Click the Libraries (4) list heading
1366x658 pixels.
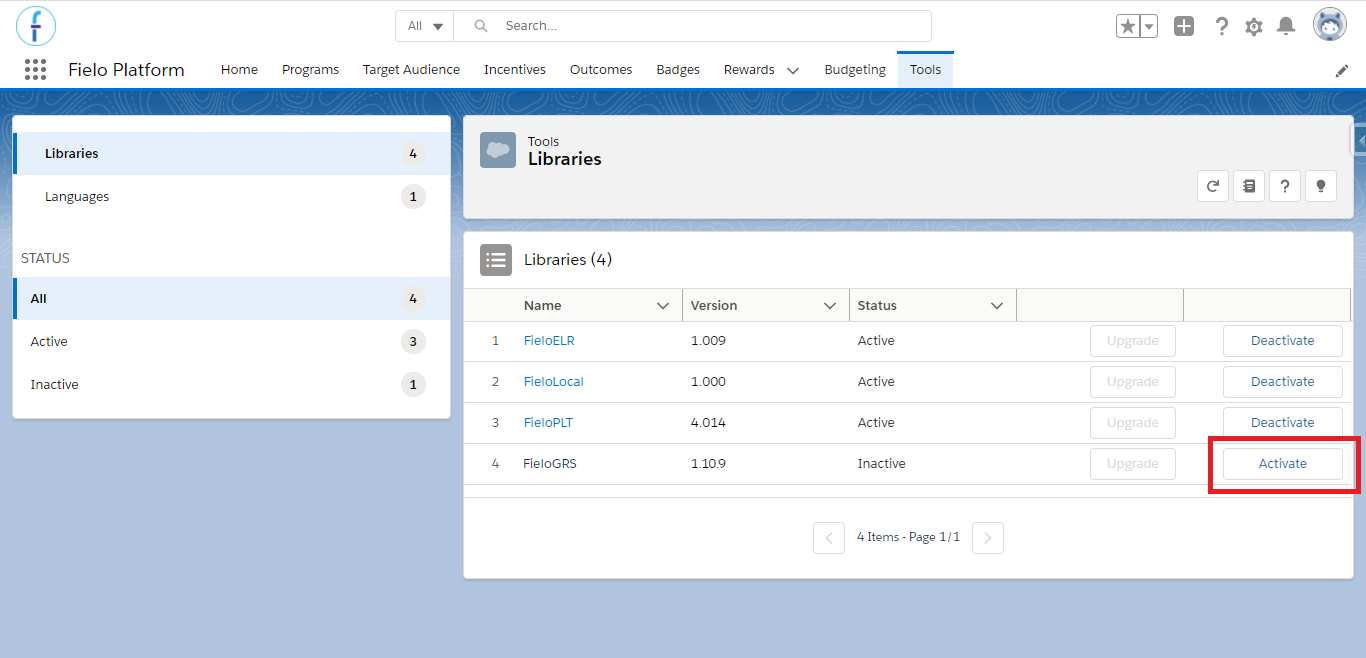[568, 260]
